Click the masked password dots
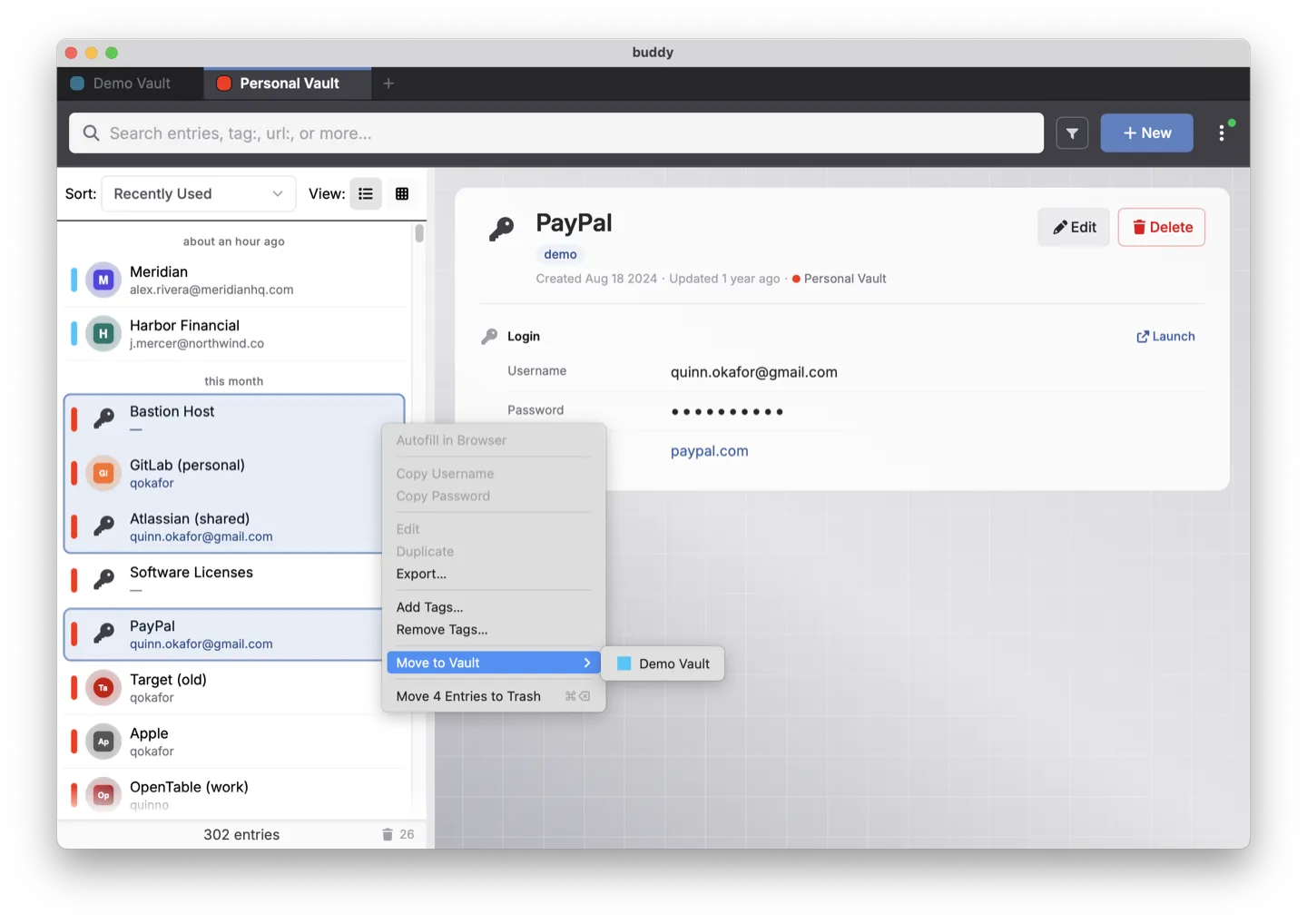Screen dimensions: 1307x924 pos(727,411)
